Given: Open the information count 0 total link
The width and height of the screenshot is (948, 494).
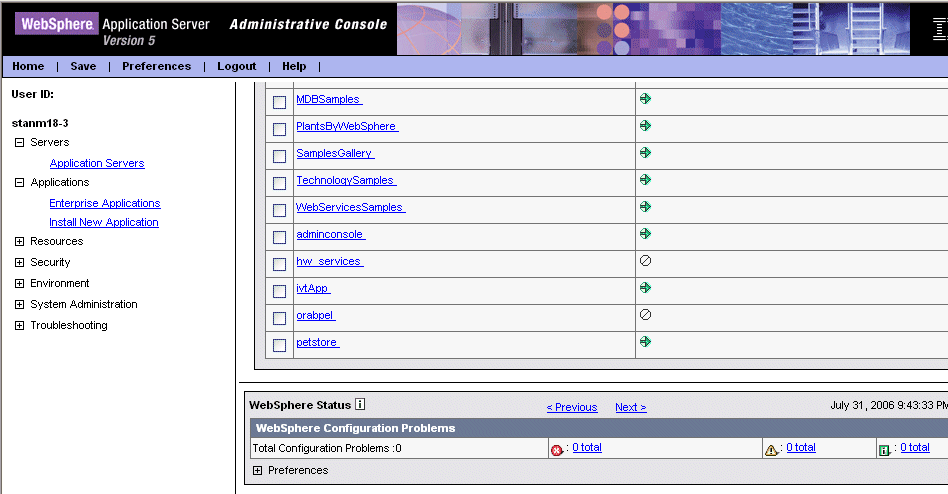Looking at the screenshot, I should (x=915, y=447).
